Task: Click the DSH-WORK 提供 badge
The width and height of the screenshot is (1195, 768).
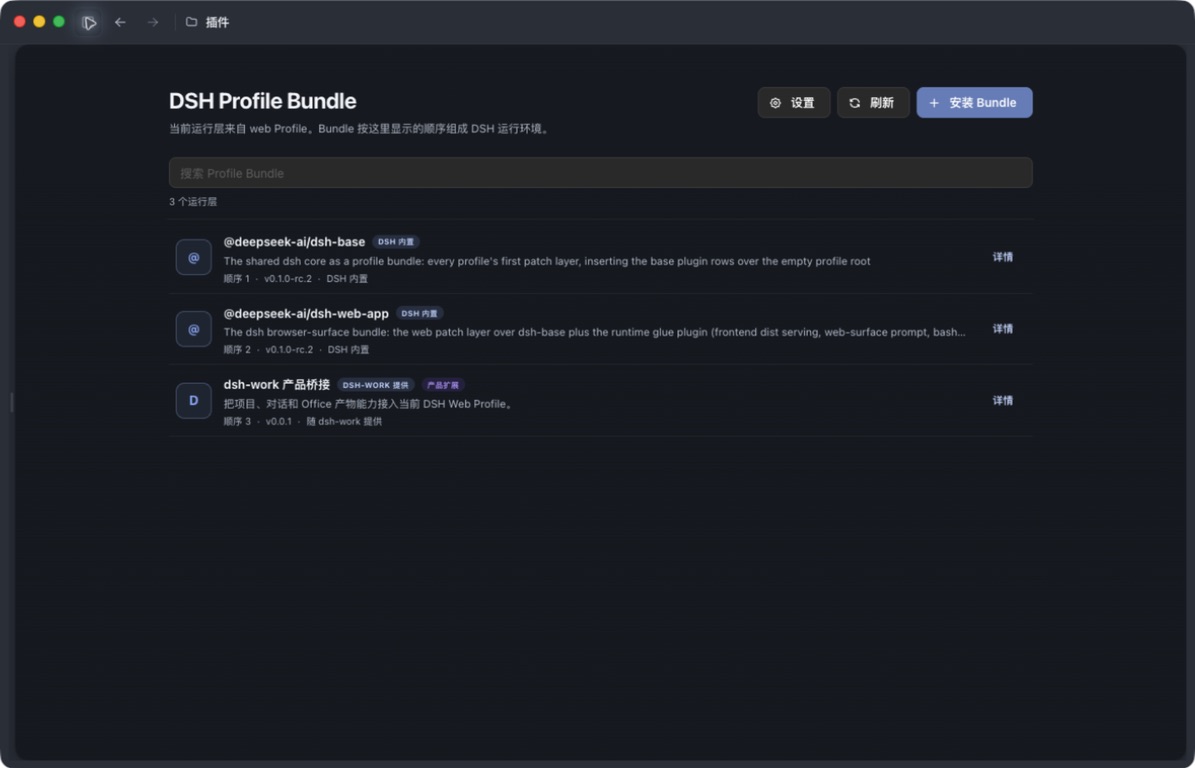Action: [375, 385]
